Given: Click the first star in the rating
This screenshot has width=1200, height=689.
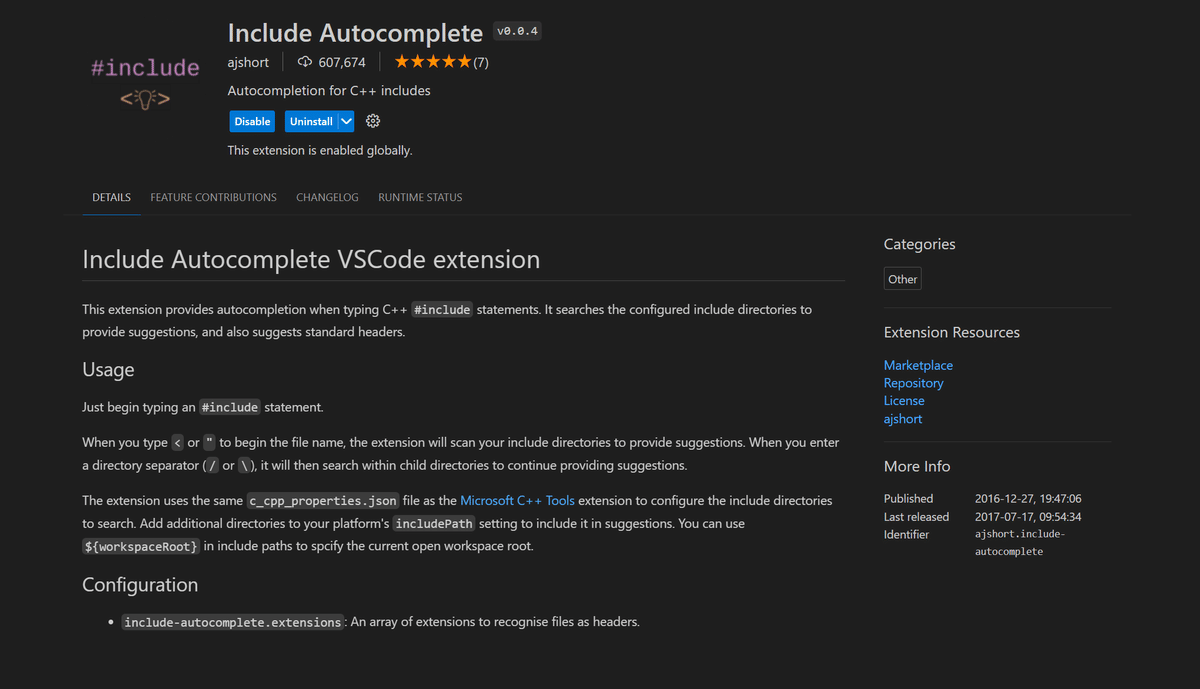Looking at the screenshot, I should tap(400, 60).
